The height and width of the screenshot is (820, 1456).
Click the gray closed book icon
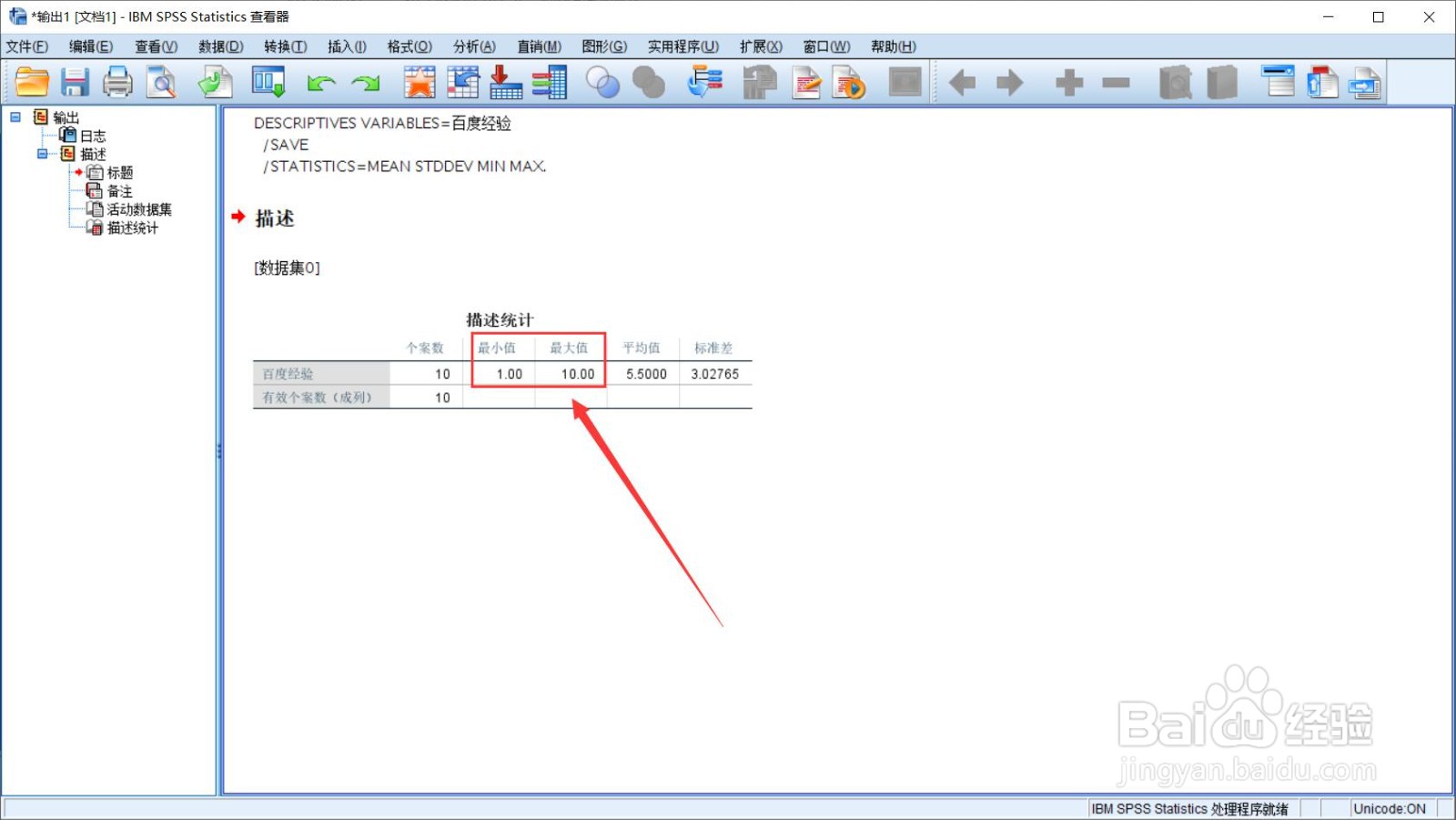tap(1222, 83)
